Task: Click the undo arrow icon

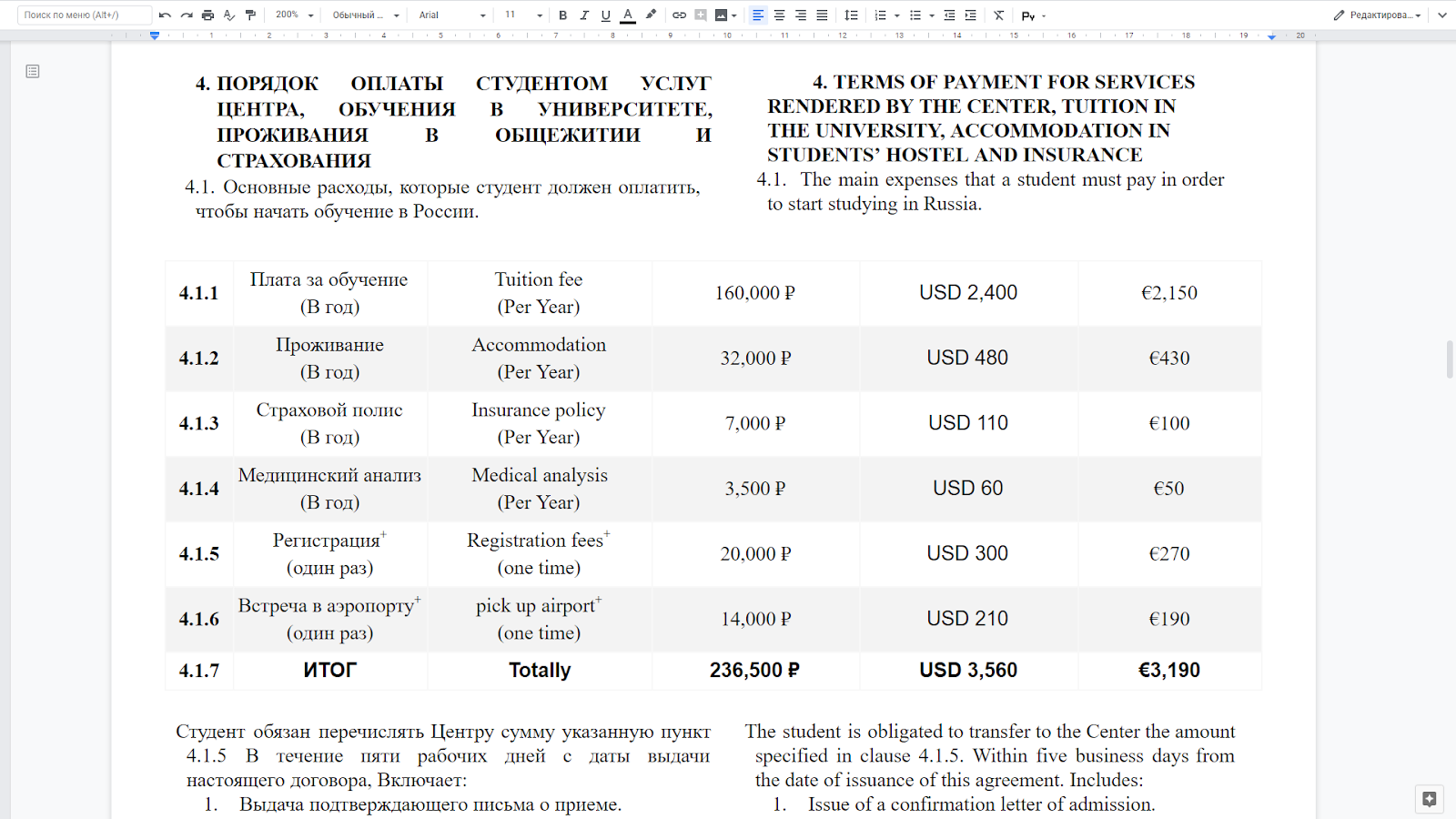Action: [x=165, y=15]
